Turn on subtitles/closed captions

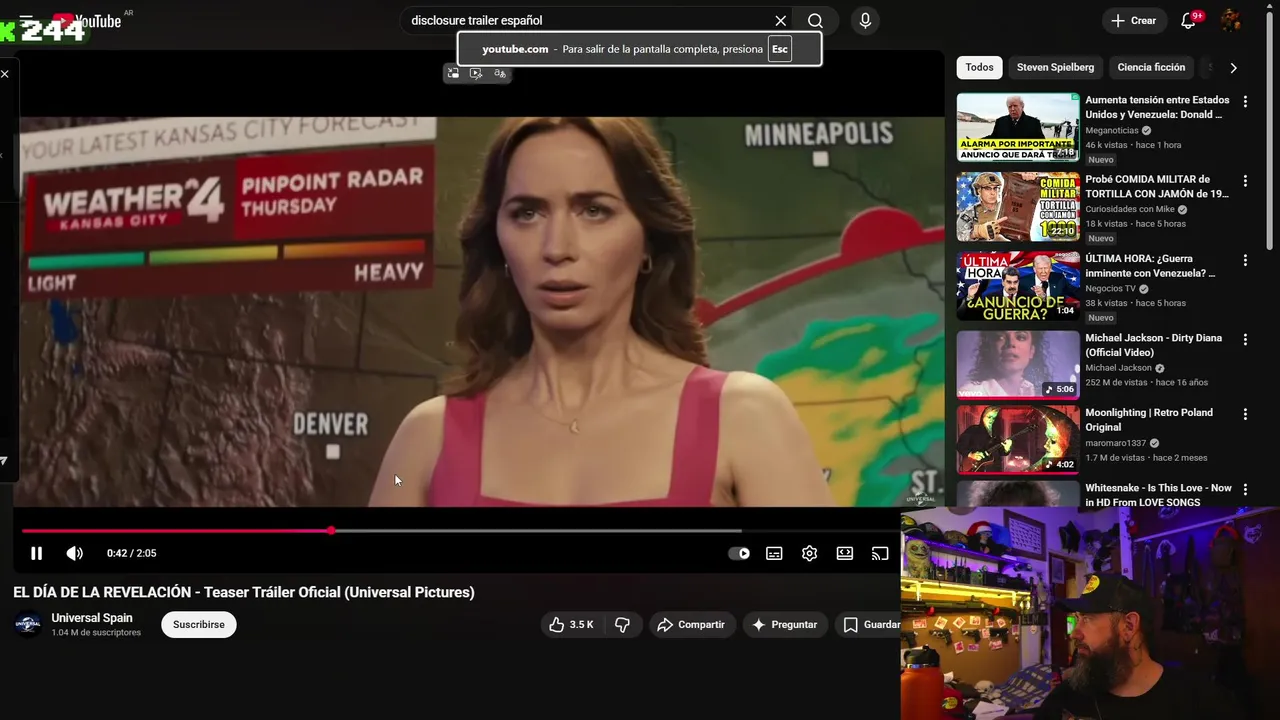tap(774, 553)
